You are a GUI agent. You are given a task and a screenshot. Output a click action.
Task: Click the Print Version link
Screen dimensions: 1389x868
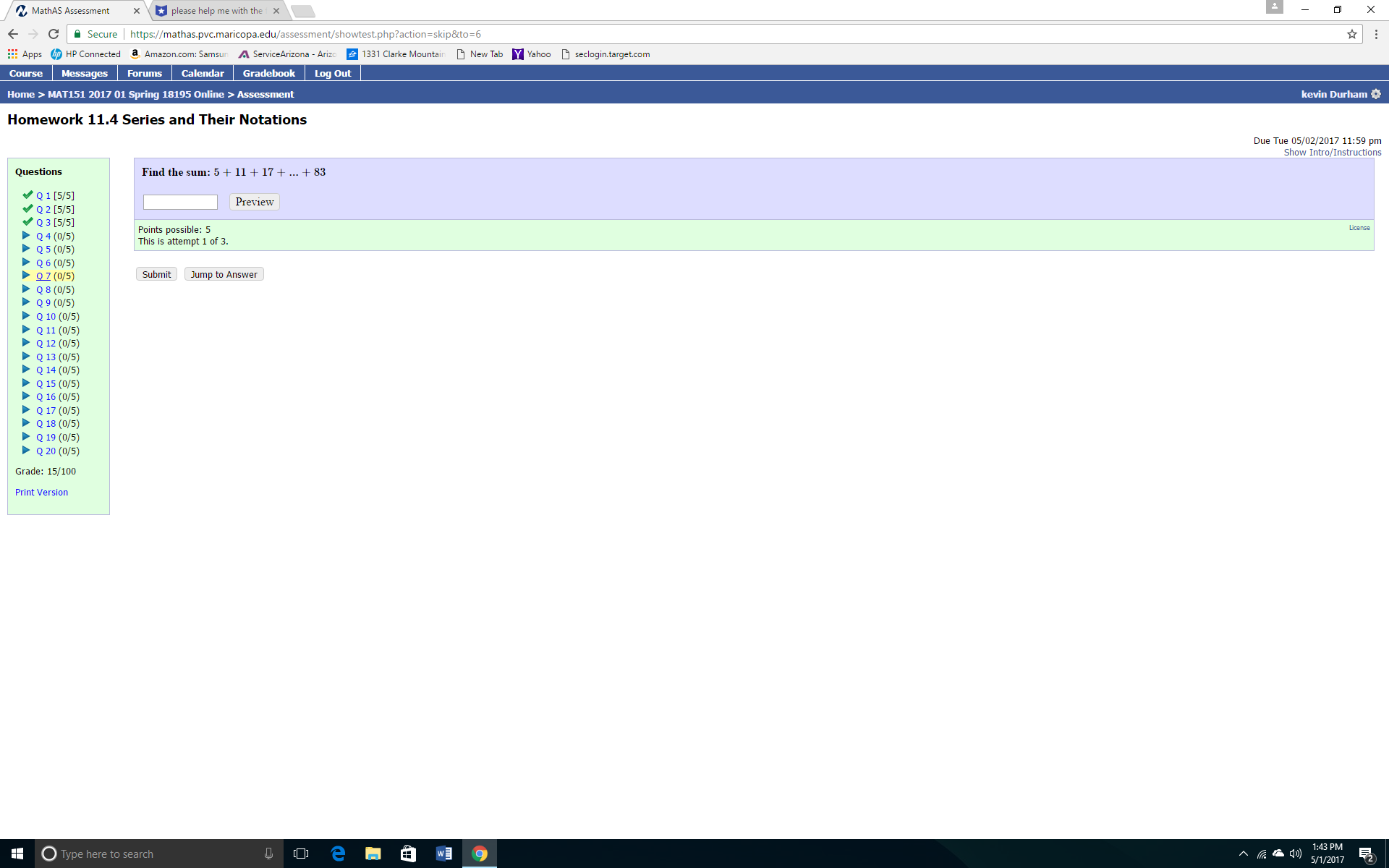pos(41,491)
